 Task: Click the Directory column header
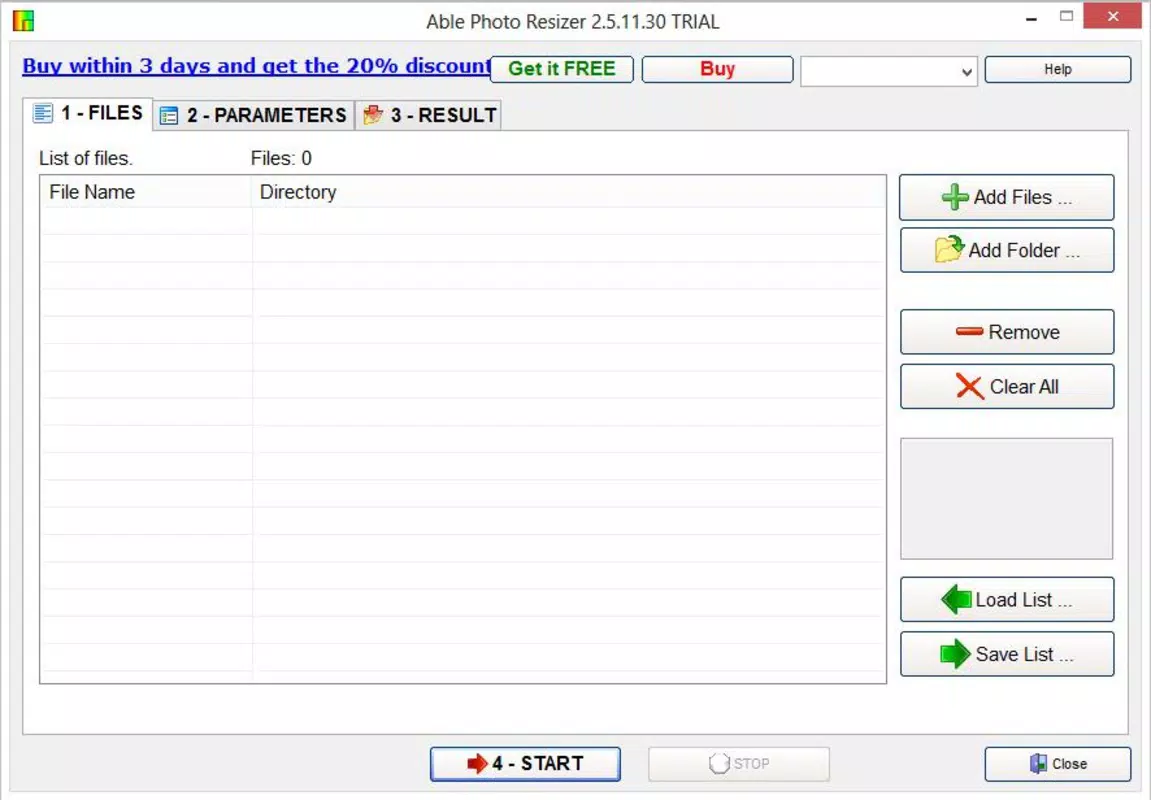(x=568, y=192)
